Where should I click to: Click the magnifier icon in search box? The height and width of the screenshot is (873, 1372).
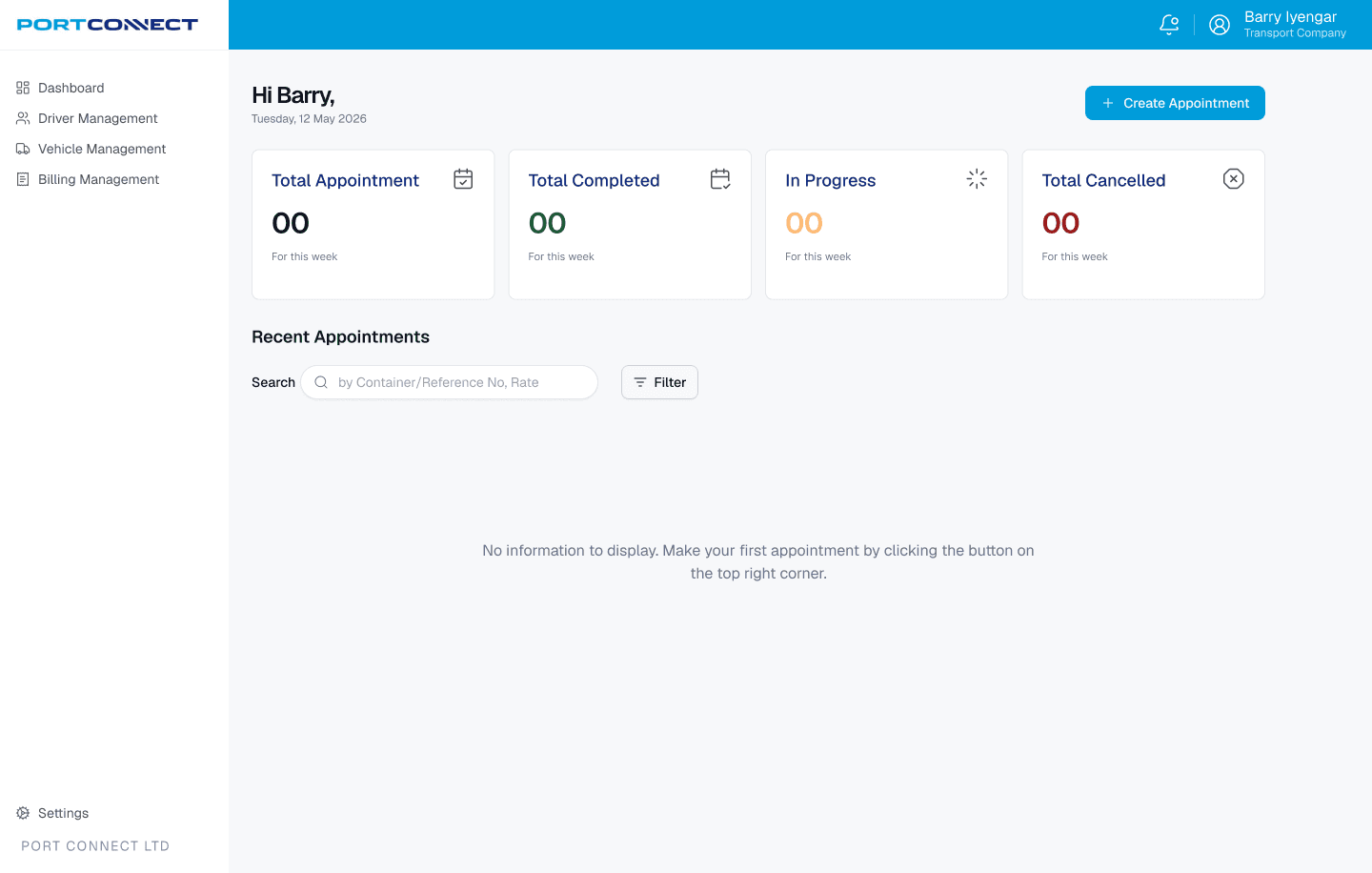coord(321,382)
